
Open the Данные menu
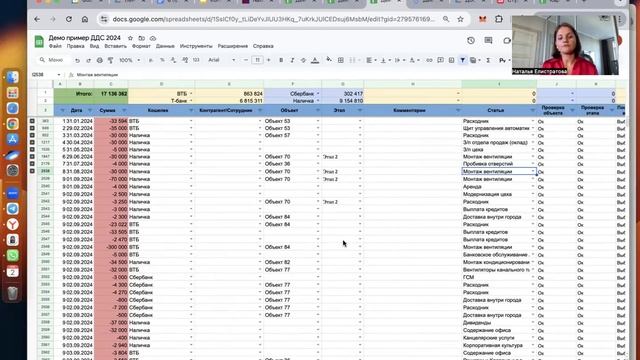pyautogui.click(x=165, y=46)
